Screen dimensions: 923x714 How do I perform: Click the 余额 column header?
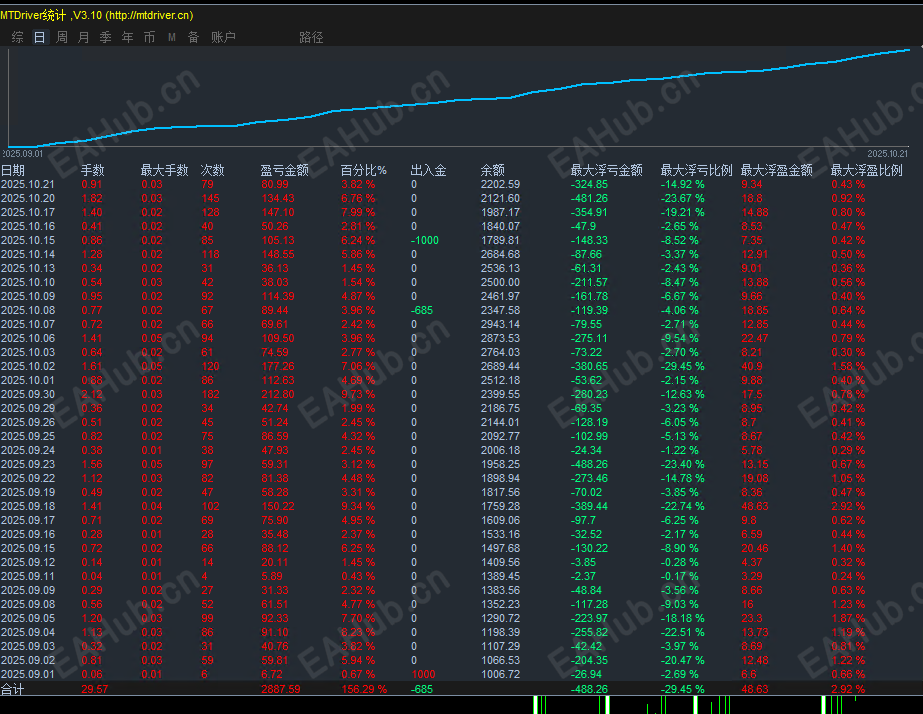[492, 170]
